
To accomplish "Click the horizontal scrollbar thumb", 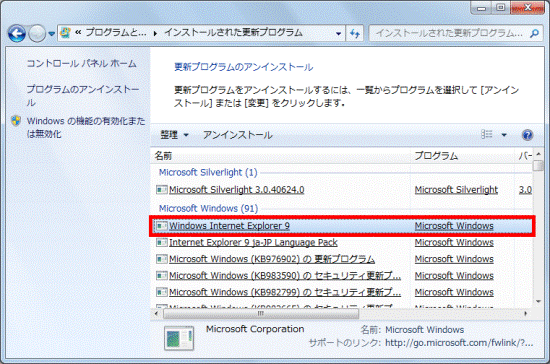I will tap(261, 314).
